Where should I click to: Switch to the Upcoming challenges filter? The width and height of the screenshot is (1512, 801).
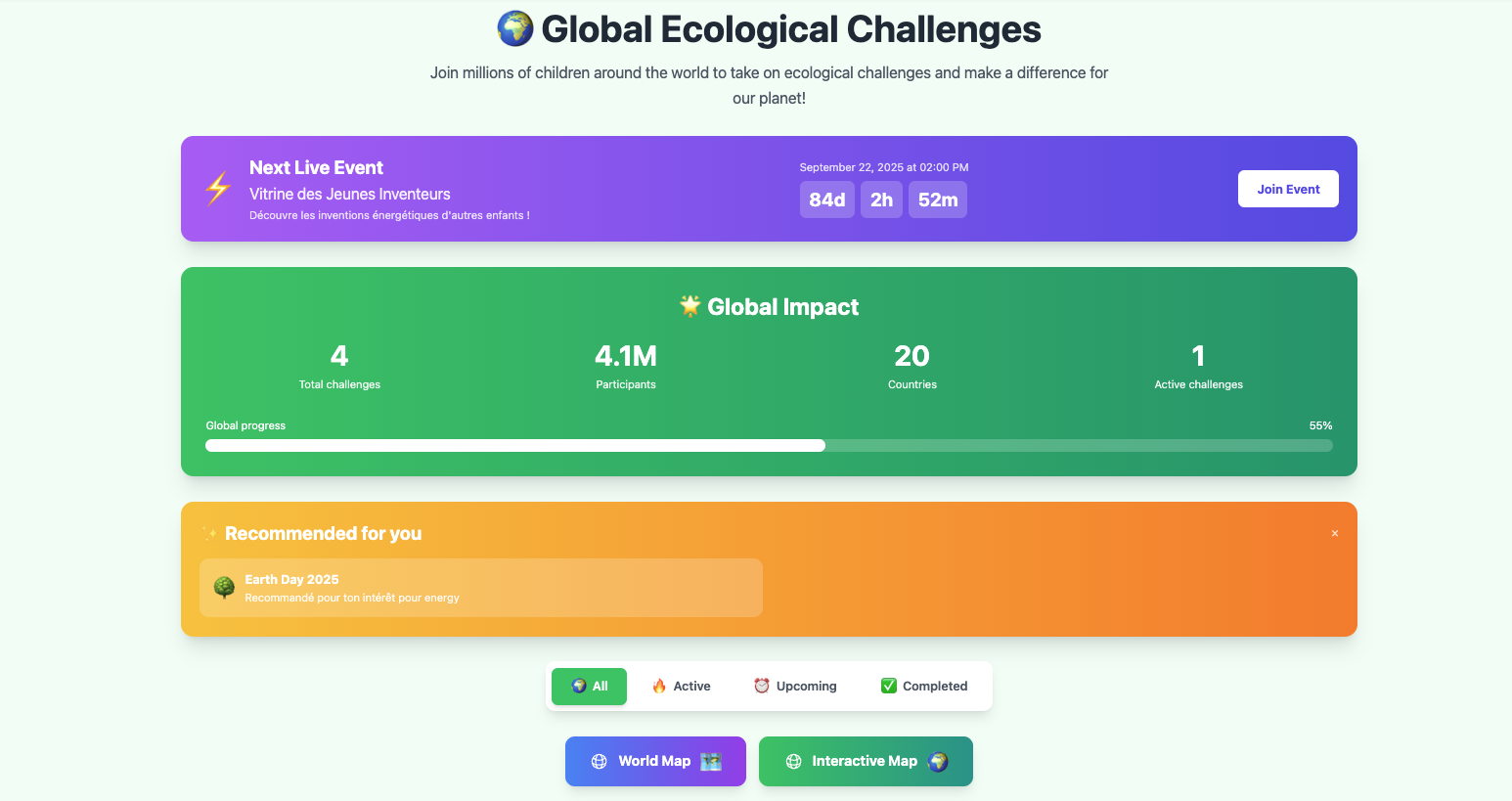pyautogui.click(x=795, y=687)
